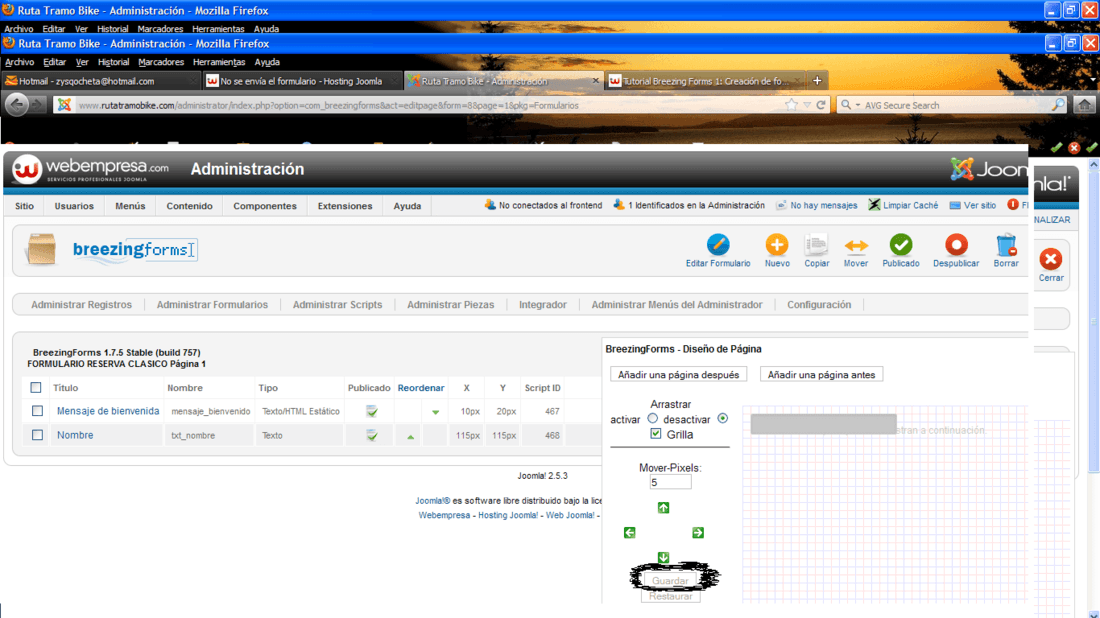Check the select-all checkbox in table header
This screenshot has width=1100, height=618.
coord(36,387)
